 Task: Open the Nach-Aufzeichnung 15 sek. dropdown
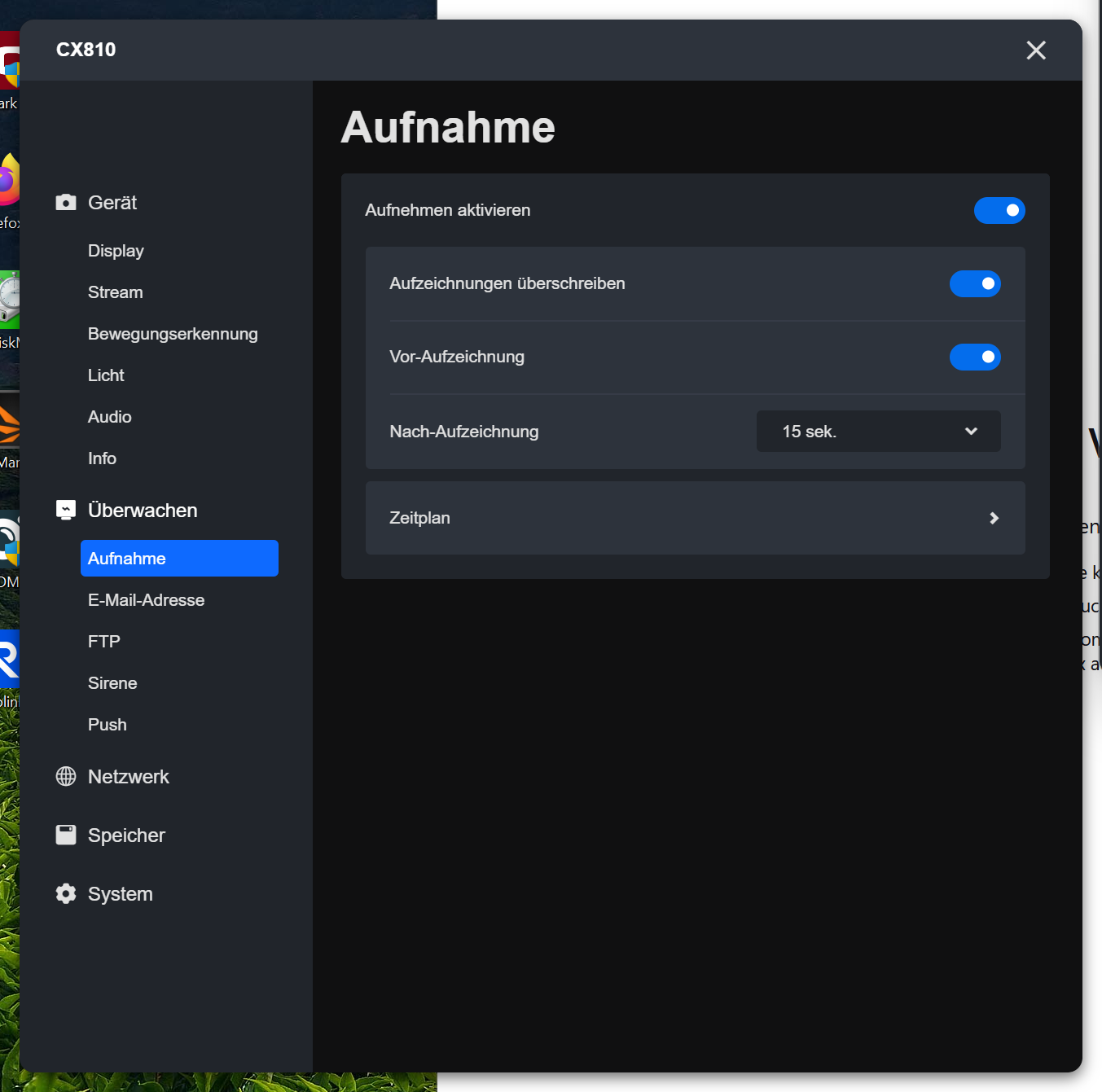(877, 432)
